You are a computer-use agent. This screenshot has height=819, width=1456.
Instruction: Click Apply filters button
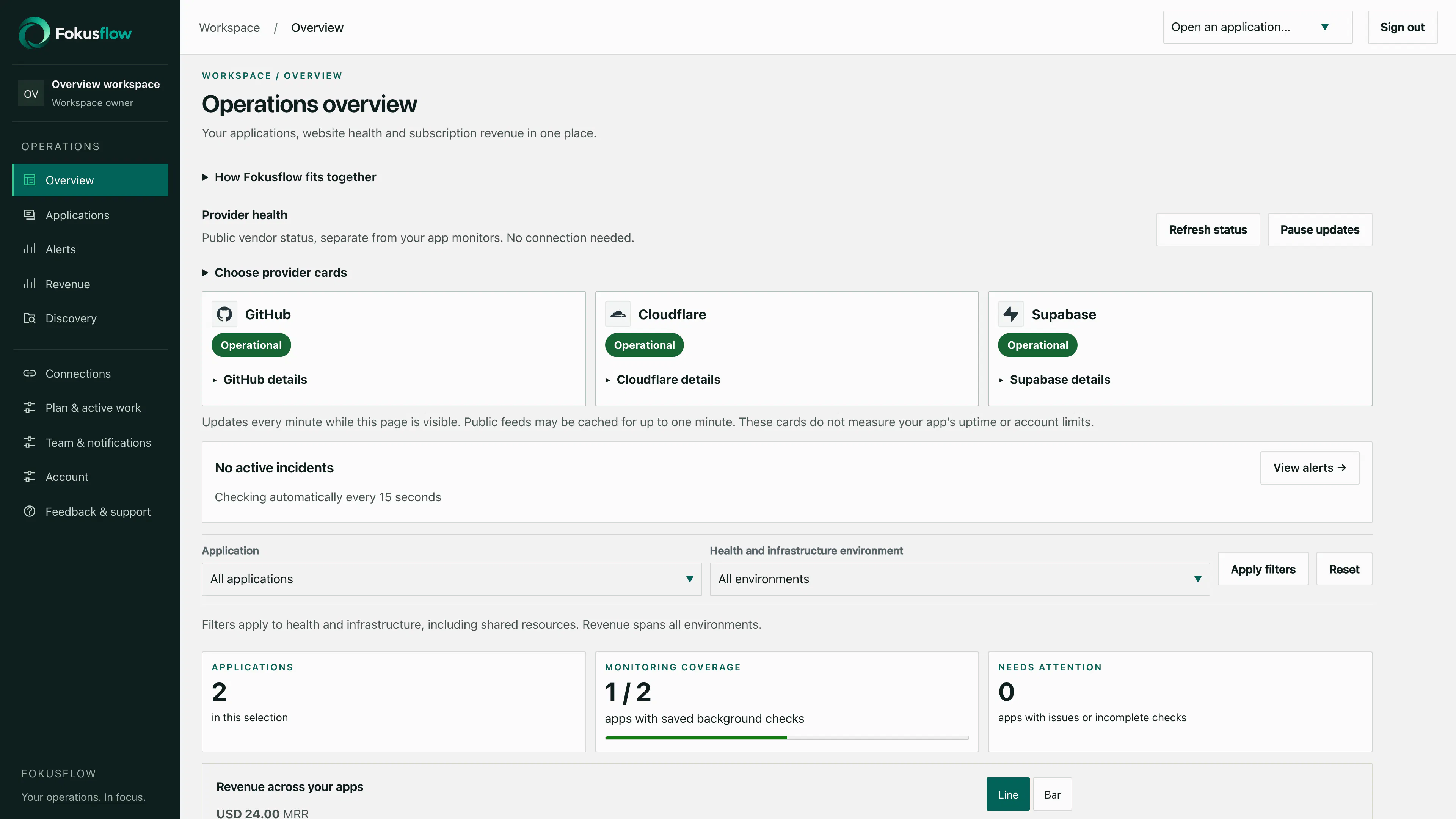[1263, 569]
